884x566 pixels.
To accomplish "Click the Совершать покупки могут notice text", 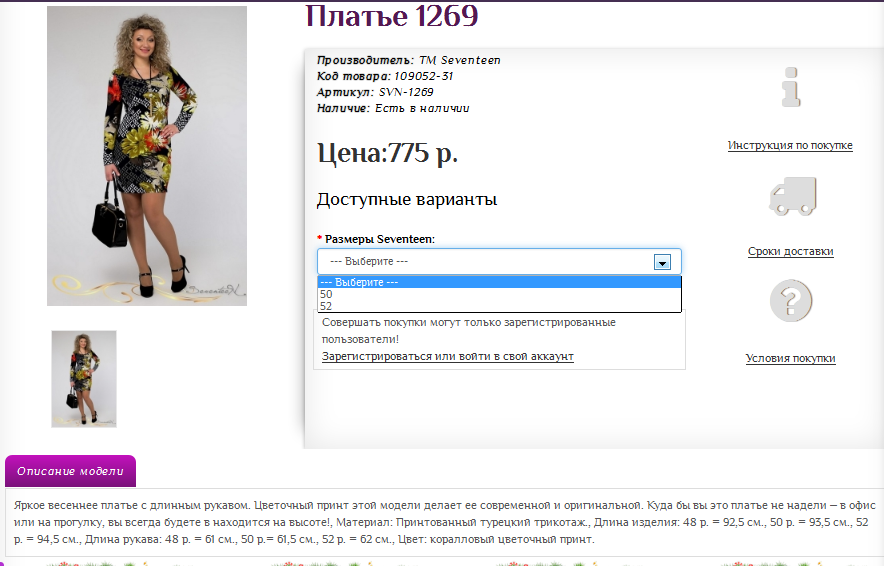I will tap(468, 330).
